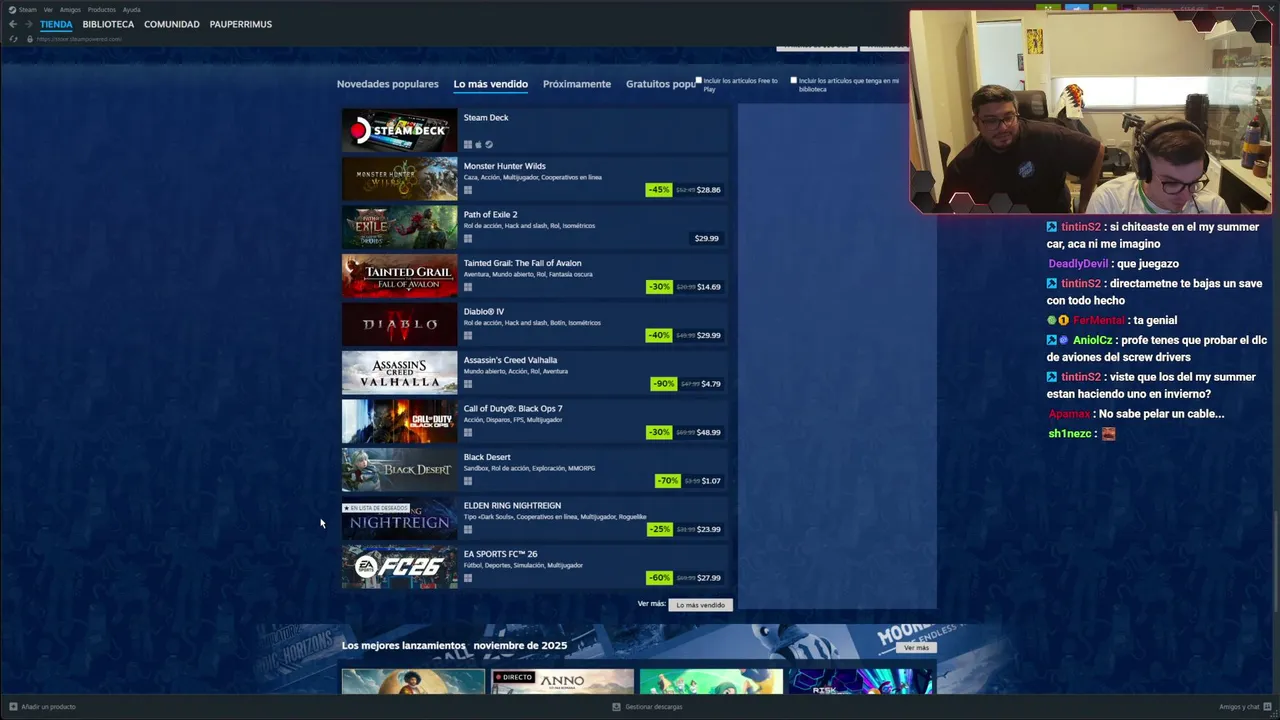Reload the store page
Viewport: 1280px width, 720px height.
13,39
